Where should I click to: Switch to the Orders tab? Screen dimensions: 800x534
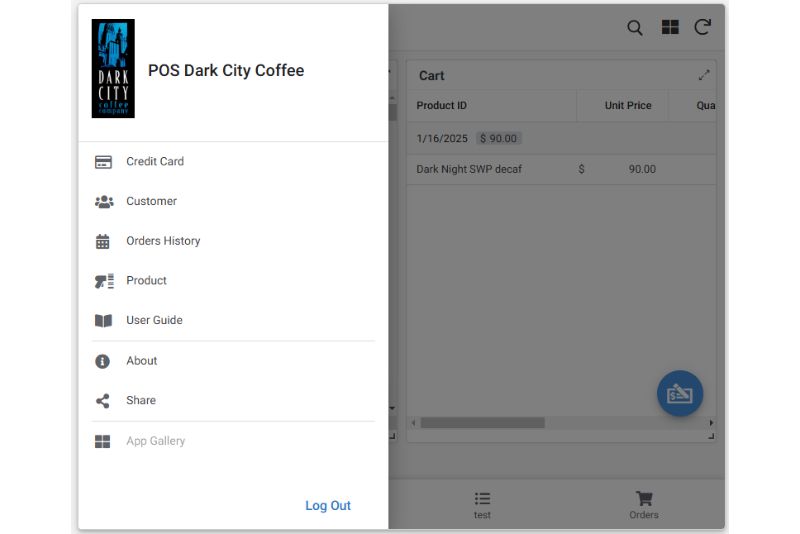coord(644,505)
